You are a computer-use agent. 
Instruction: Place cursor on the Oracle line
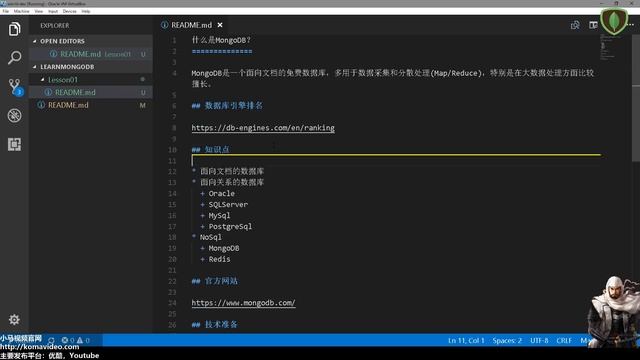coord(222,193)
